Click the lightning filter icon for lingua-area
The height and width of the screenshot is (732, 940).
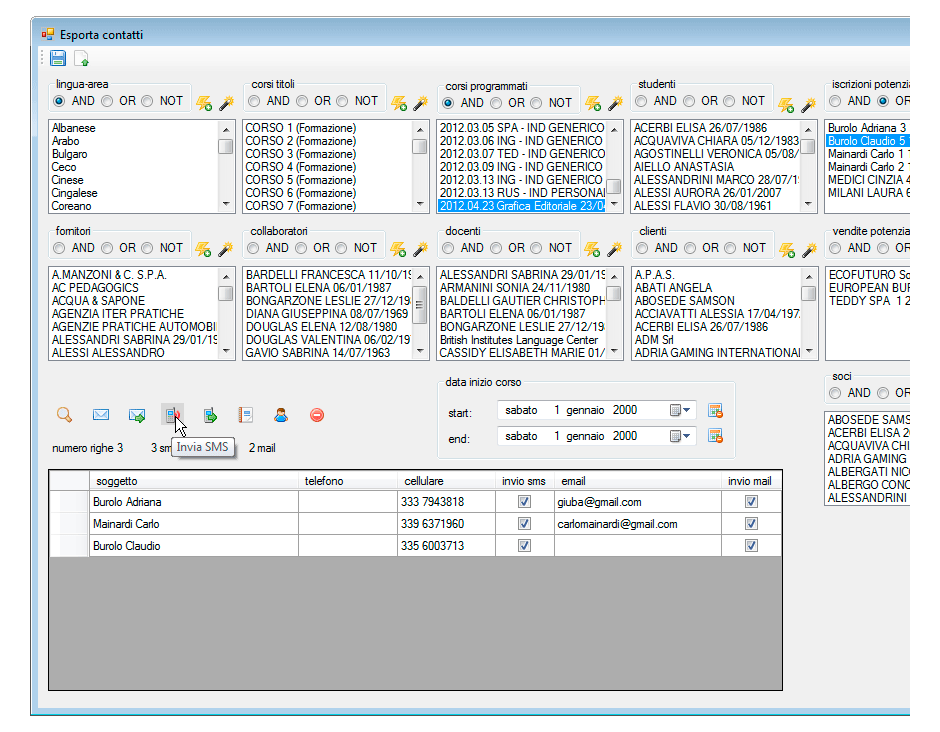(x=204, y=103)
